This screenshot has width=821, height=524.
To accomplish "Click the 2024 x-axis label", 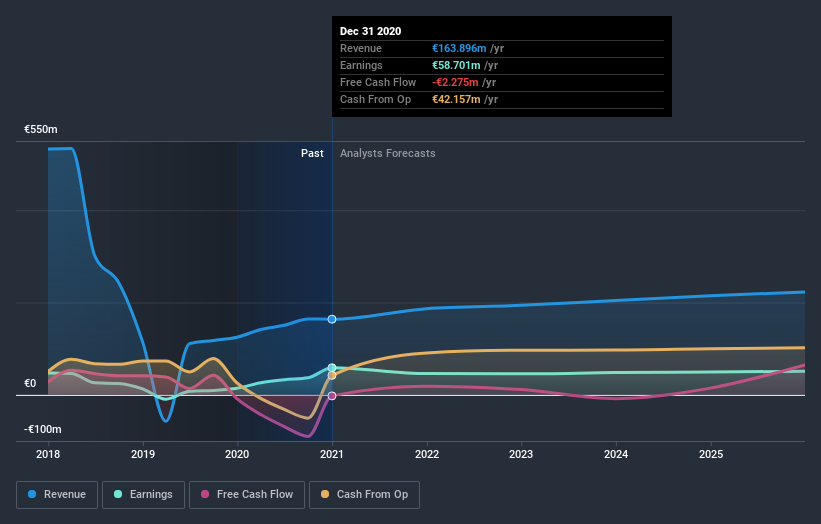I will coord(616,454).
